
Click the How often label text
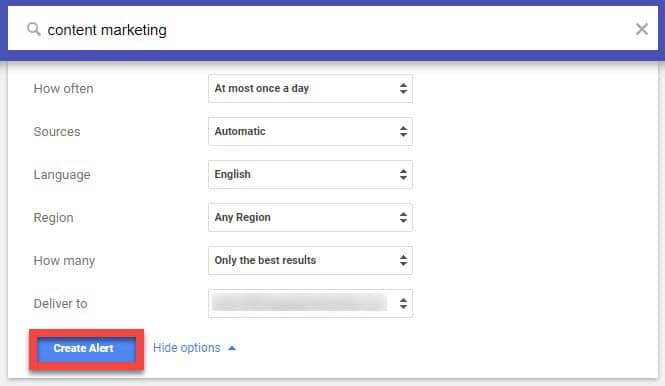coord(64,89)
